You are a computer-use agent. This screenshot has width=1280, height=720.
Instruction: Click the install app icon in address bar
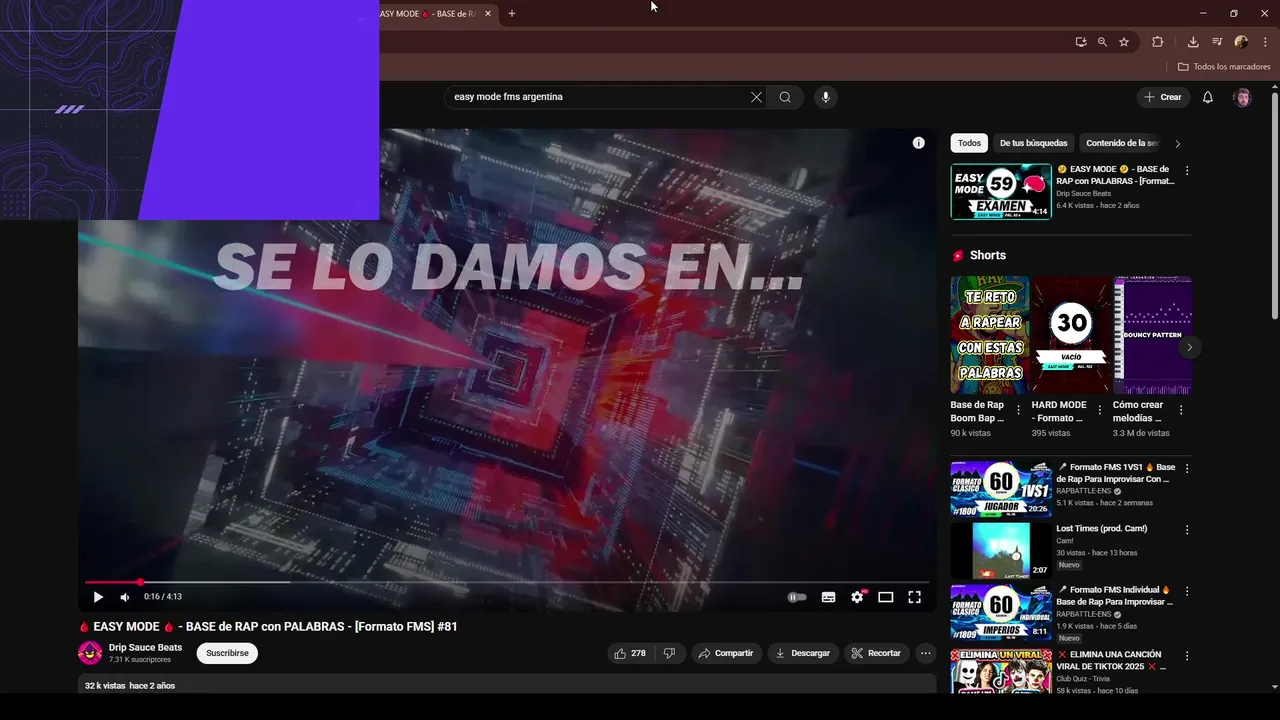pyautogui.click(x=1081, y=42)
